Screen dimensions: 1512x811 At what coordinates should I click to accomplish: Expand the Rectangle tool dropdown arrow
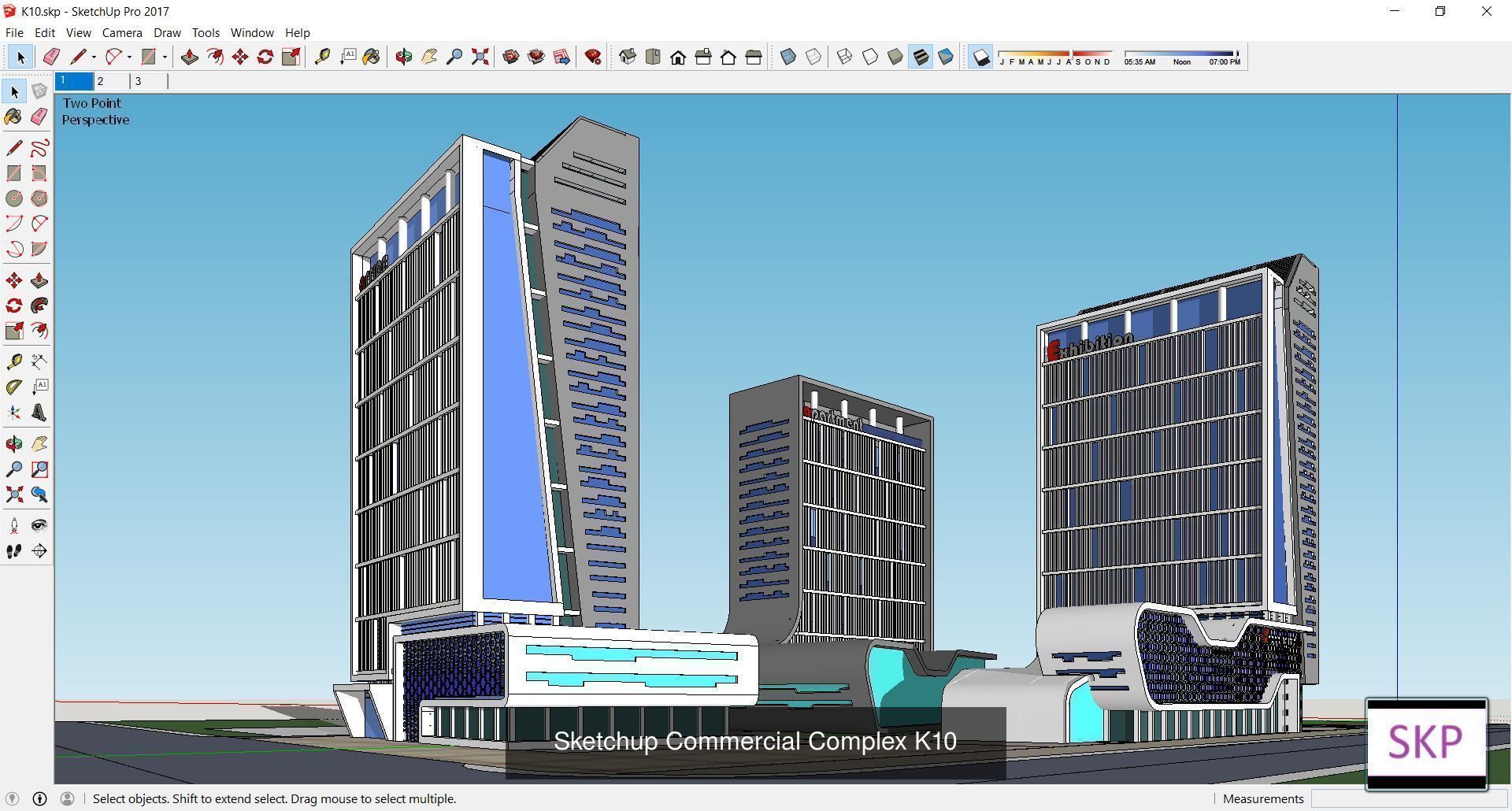coord(165,57)
